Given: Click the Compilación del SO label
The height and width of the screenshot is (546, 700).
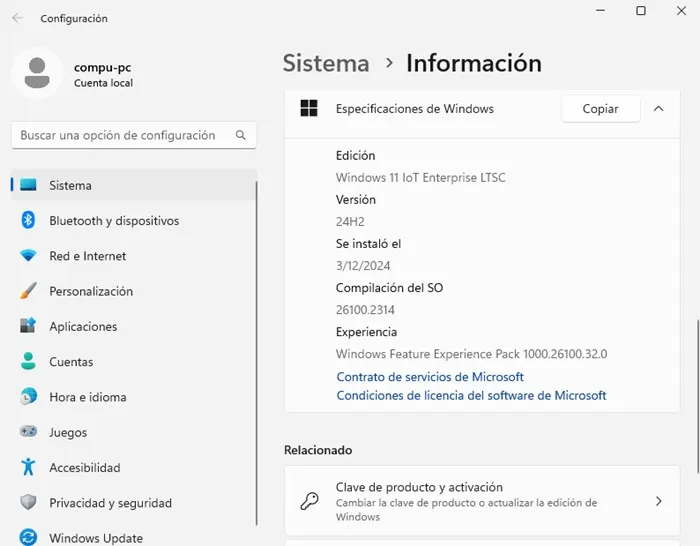Looking at the screenshot, I should coord(389,288).
